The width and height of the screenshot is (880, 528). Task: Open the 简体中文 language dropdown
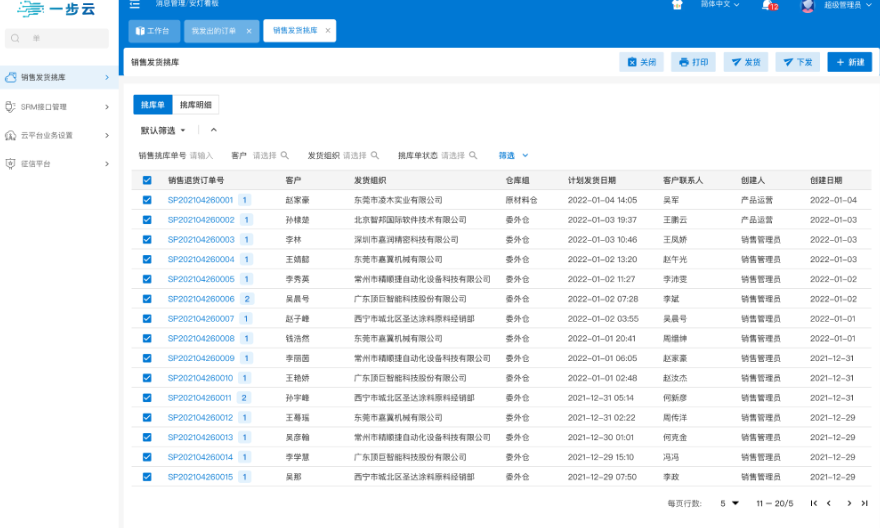[x=719, y=5]
